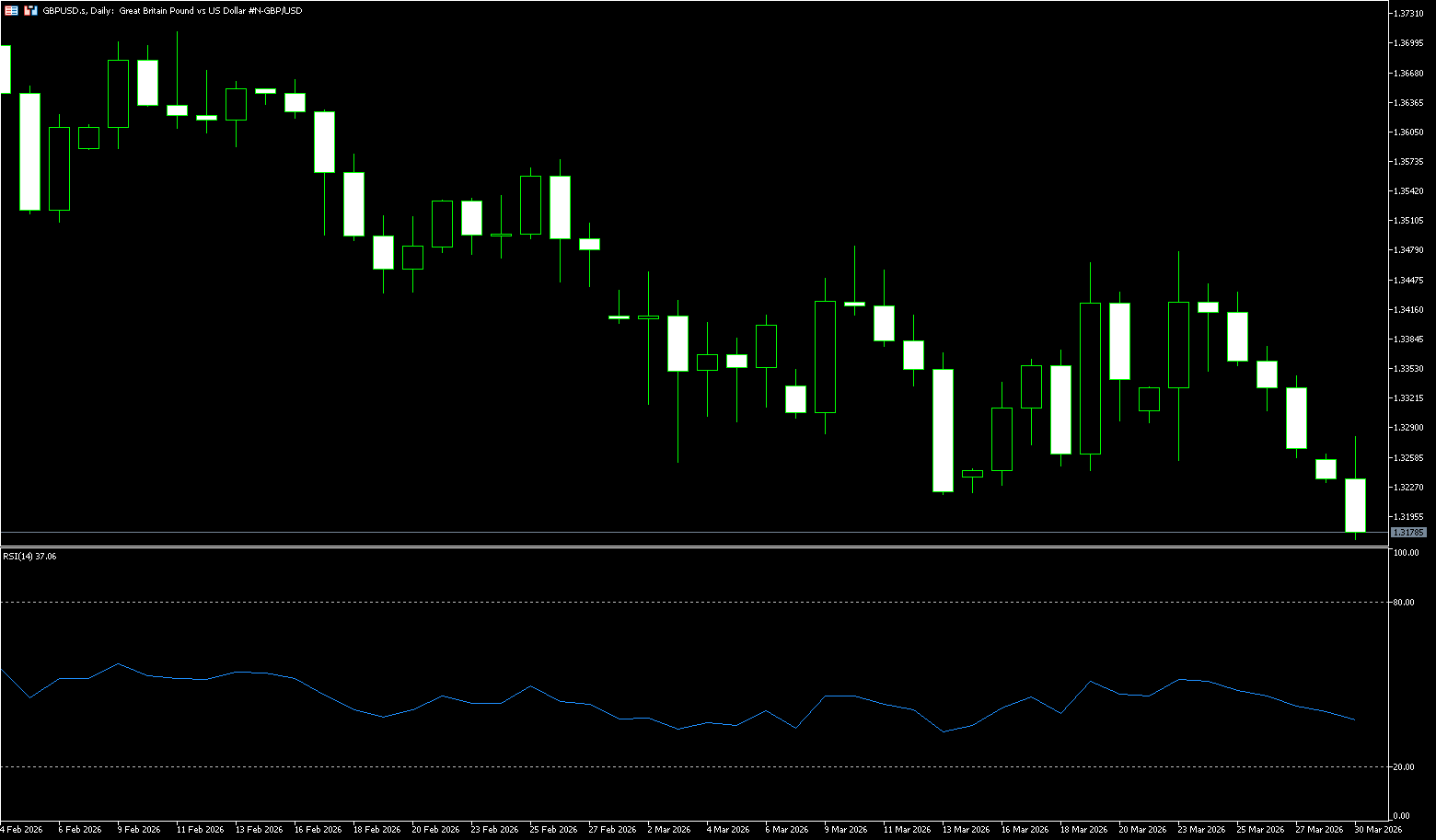Select the 4 Feb 2026 date label
The image size is (1436, 840).
[22, 830]
